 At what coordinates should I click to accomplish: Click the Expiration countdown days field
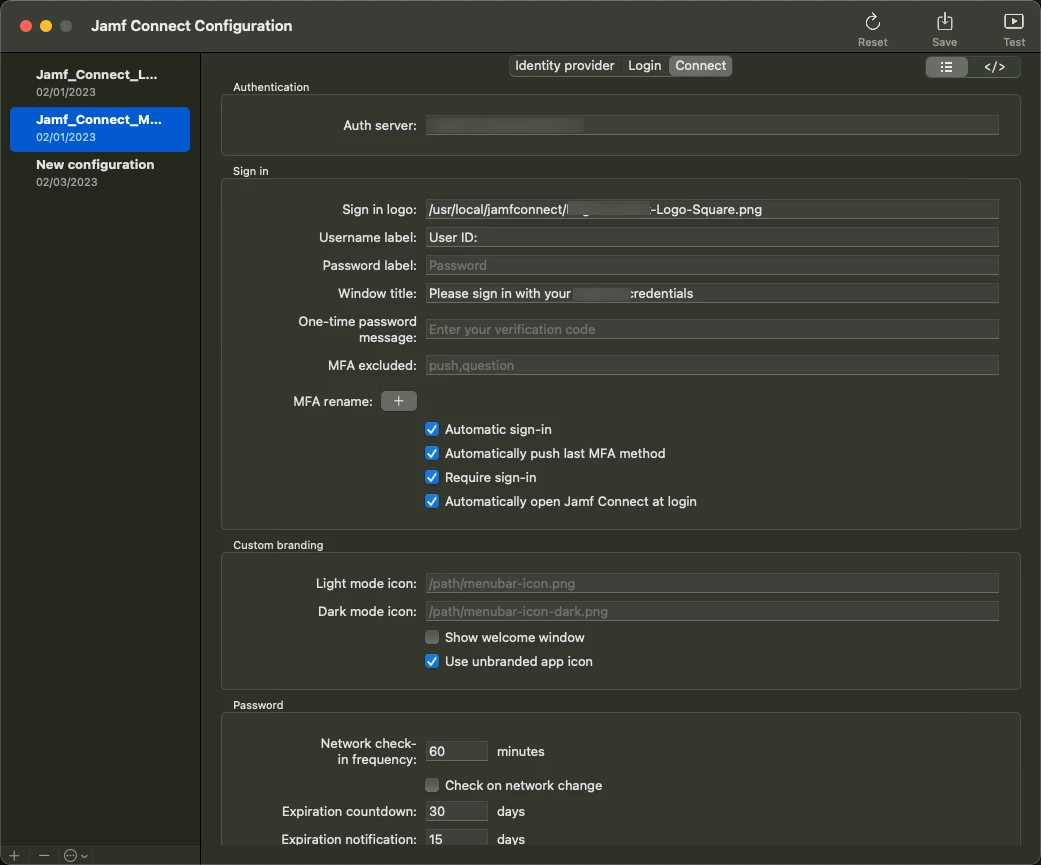456,811
